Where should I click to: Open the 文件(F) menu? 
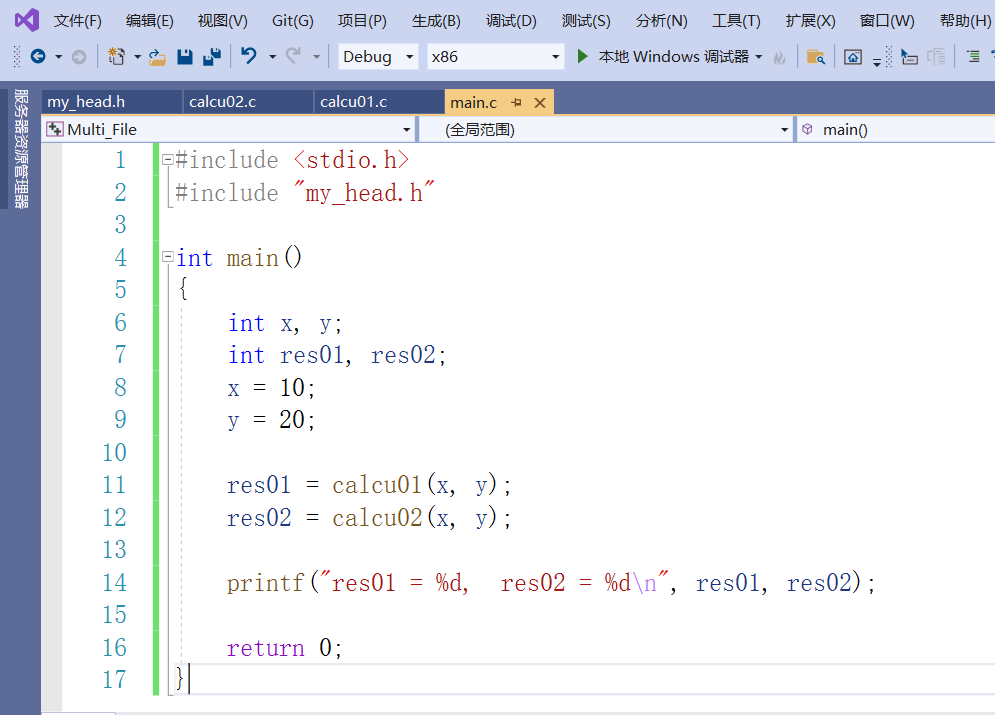(x=77, y=21)
